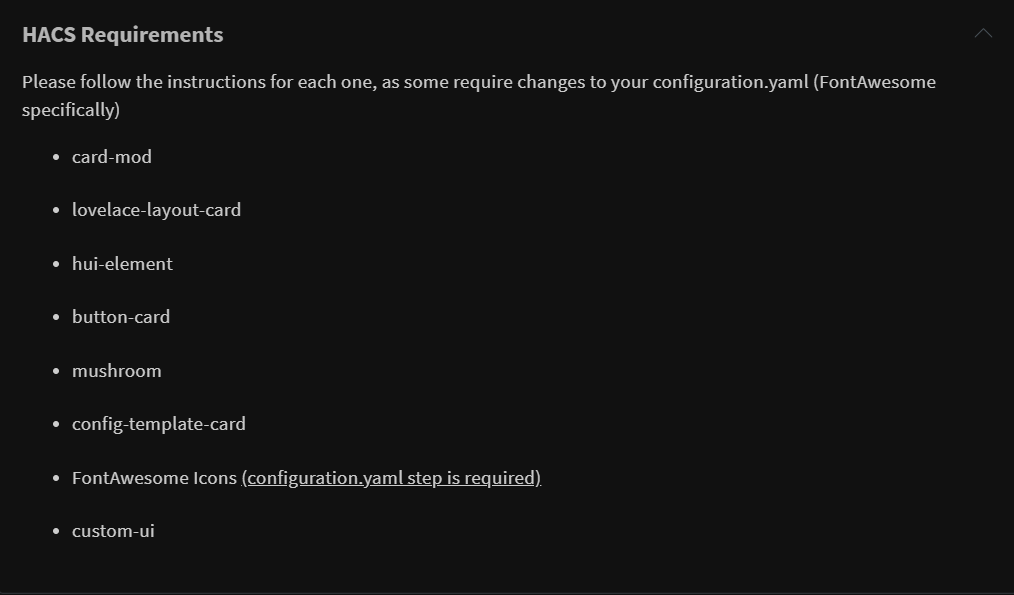This screenshot has height=595, width=1014.
Task: Click the bullet beside card-mod
Action: click(56, 158)
